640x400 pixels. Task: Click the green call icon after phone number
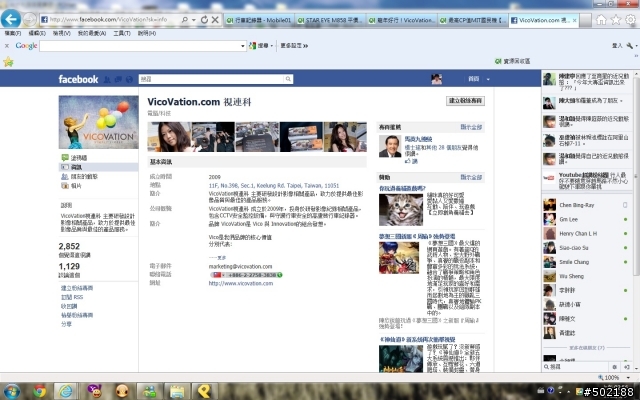[280, 275]
